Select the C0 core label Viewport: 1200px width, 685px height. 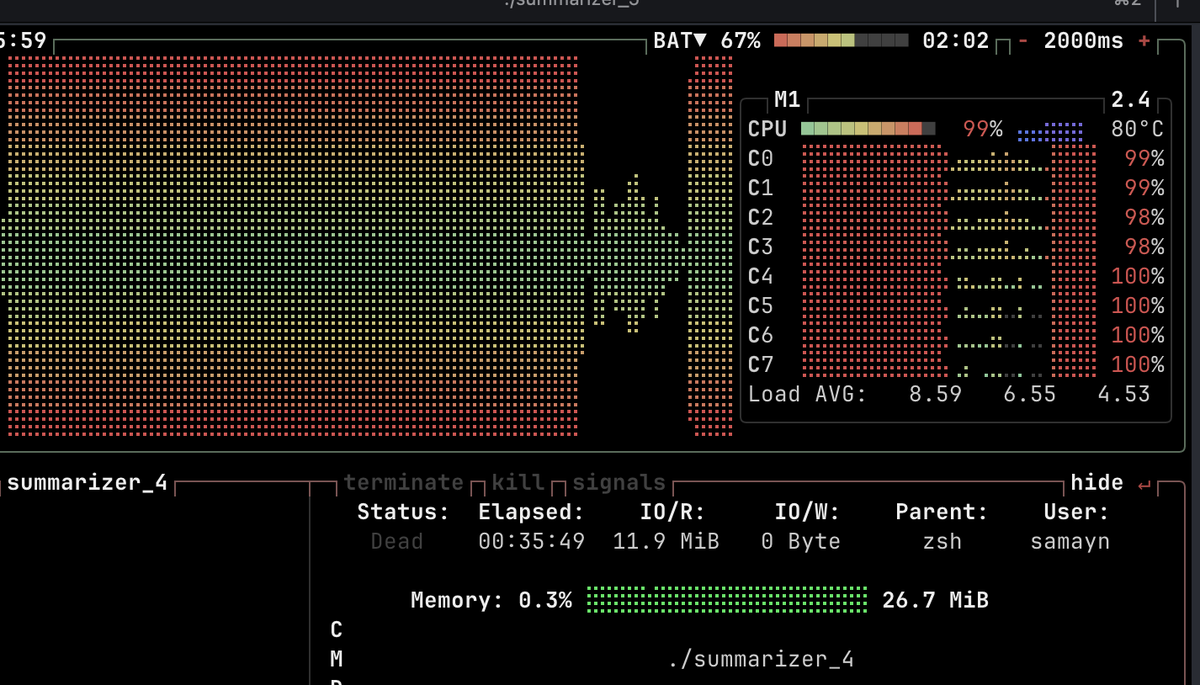(760, 158)
